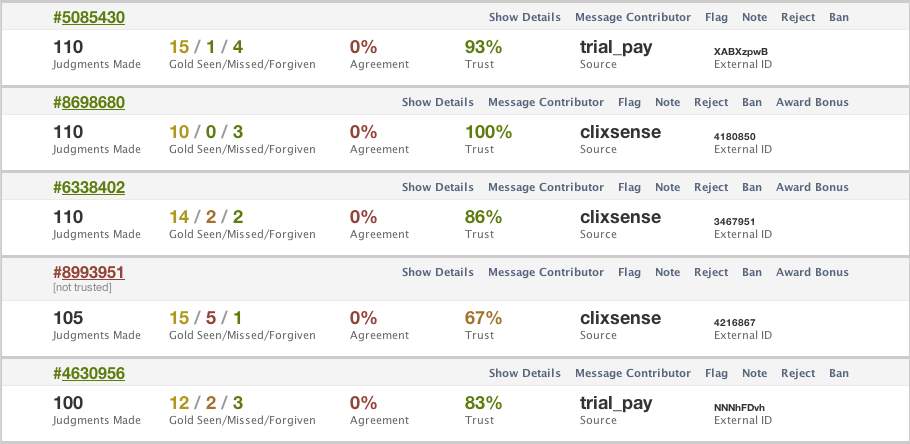Open contributor #4630956 link

(89, 373)
